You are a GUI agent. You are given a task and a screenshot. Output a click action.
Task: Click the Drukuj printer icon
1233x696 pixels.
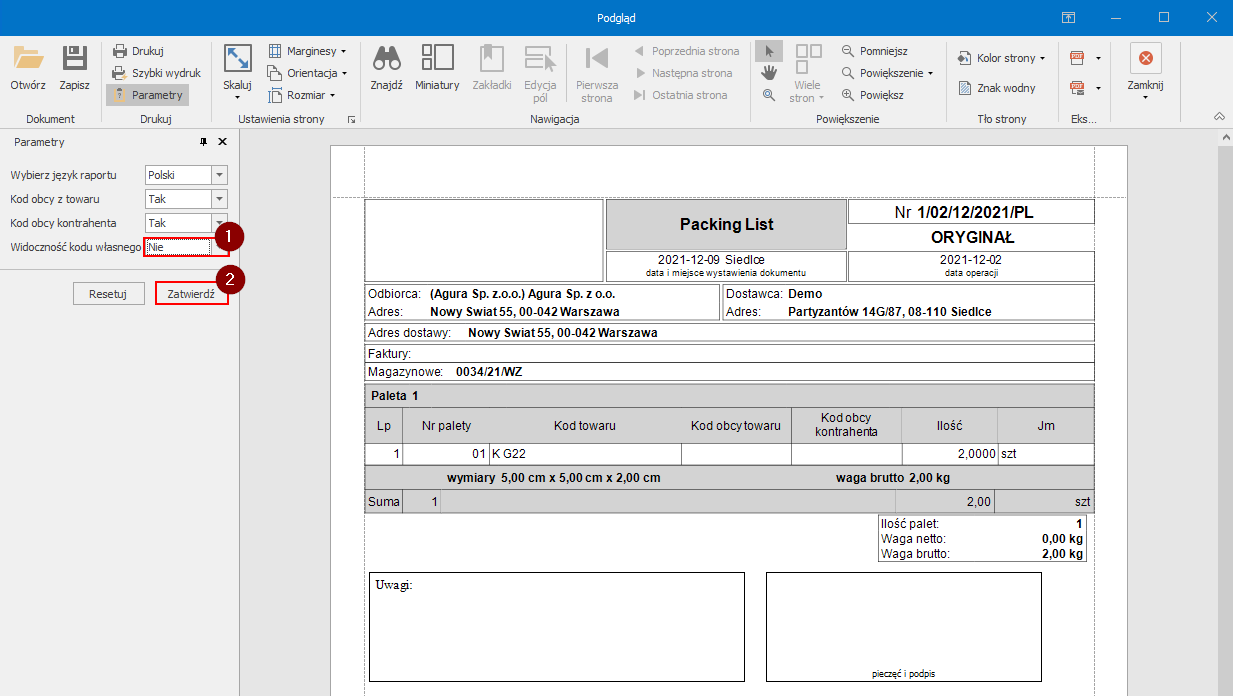pos(120,51)
